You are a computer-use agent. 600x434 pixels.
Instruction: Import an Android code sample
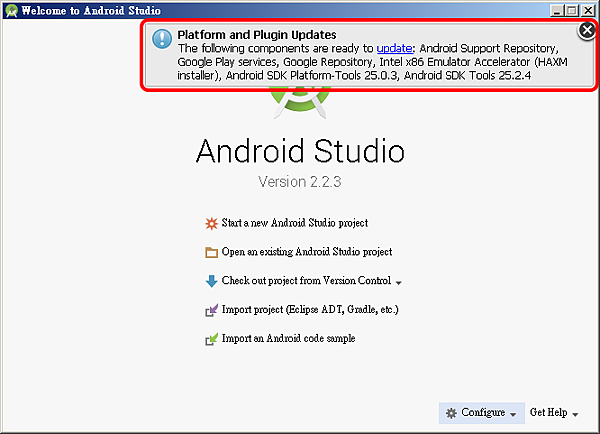coord(289,338)
